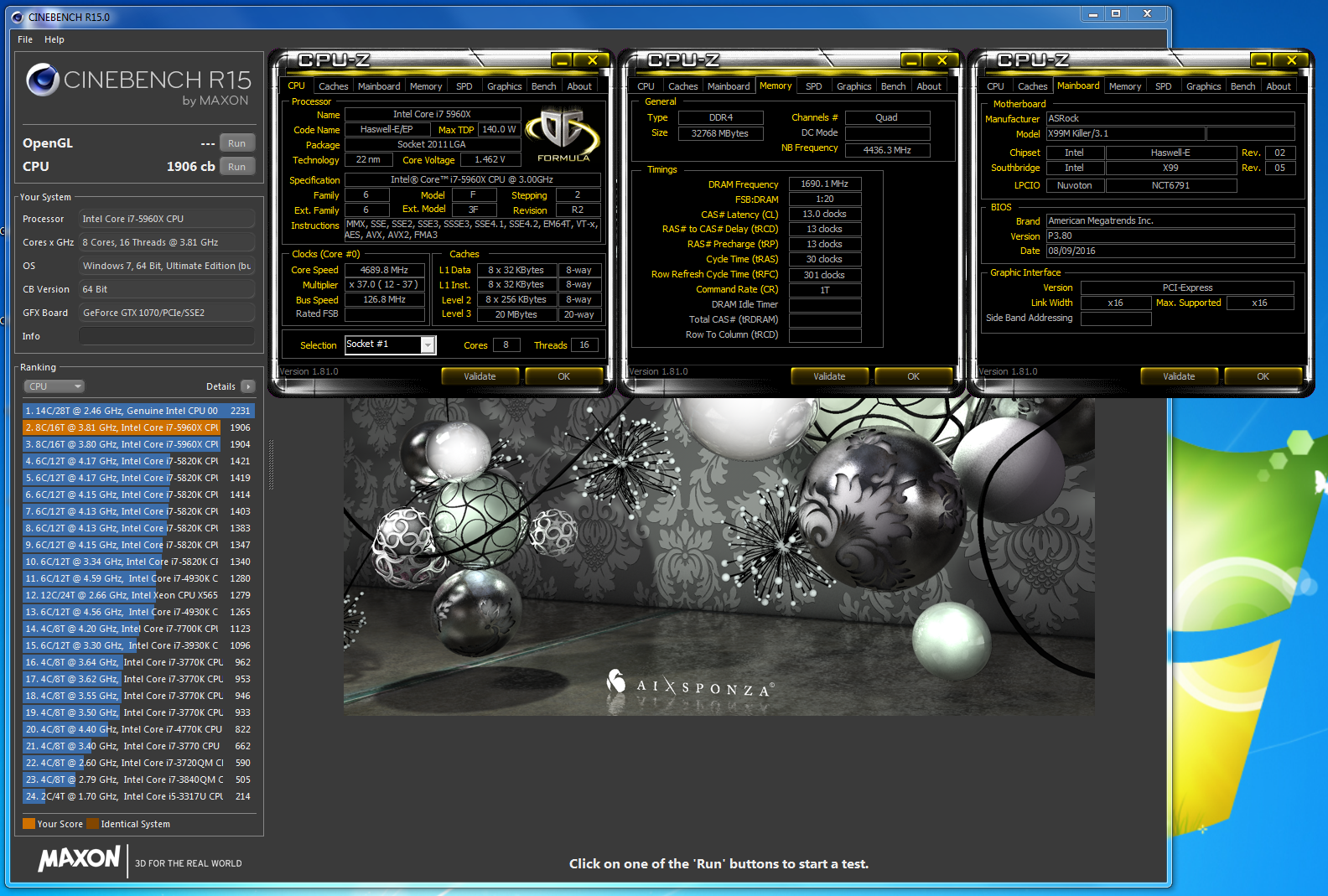Run the OpenGL benchmark
The image size is (1328, 896).
coord(237,143)
